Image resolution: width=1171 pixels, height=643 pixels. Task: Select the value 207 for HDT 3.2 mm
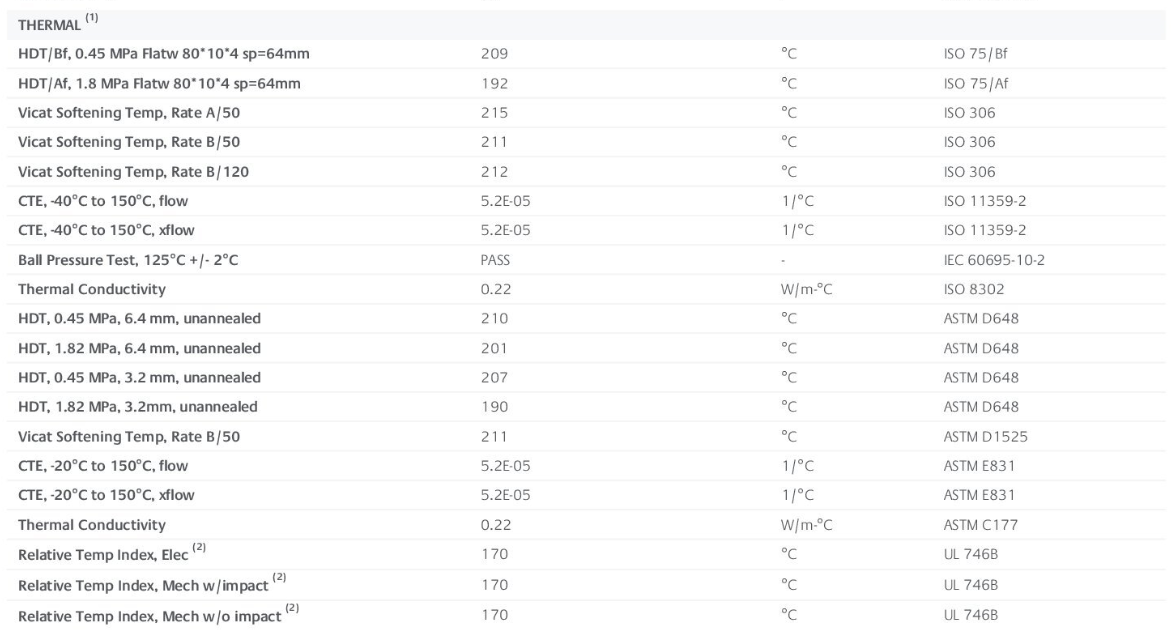click(494, 377)
